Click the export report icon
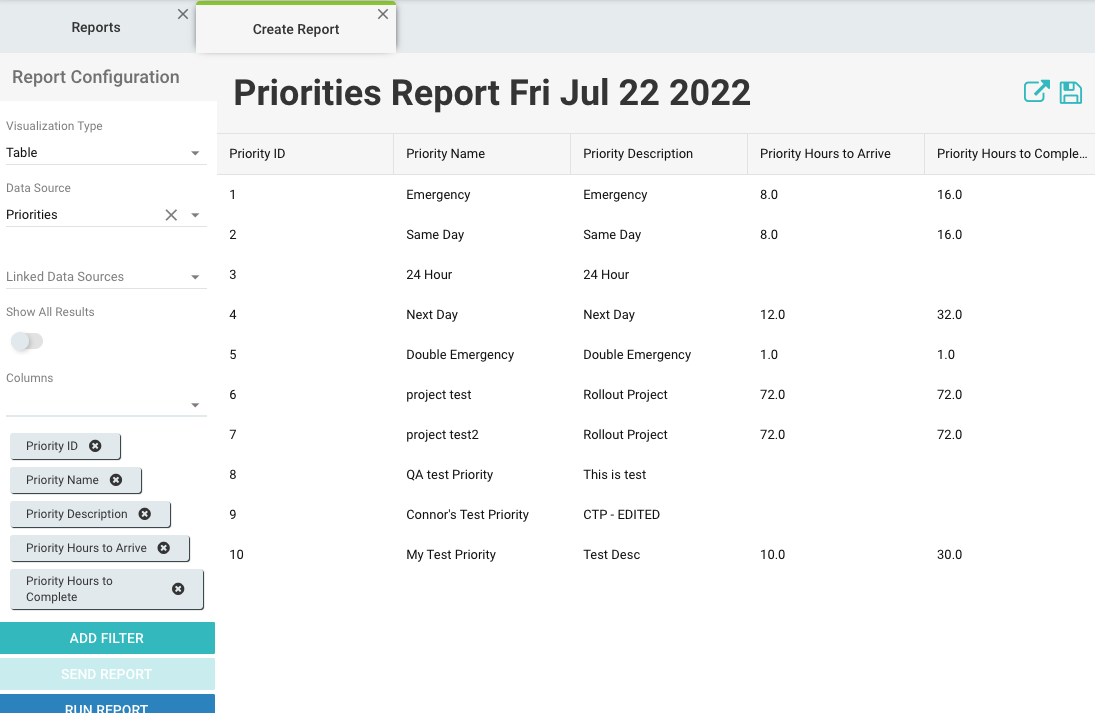Viewport: 1095px width, 713px height. 1036,92
